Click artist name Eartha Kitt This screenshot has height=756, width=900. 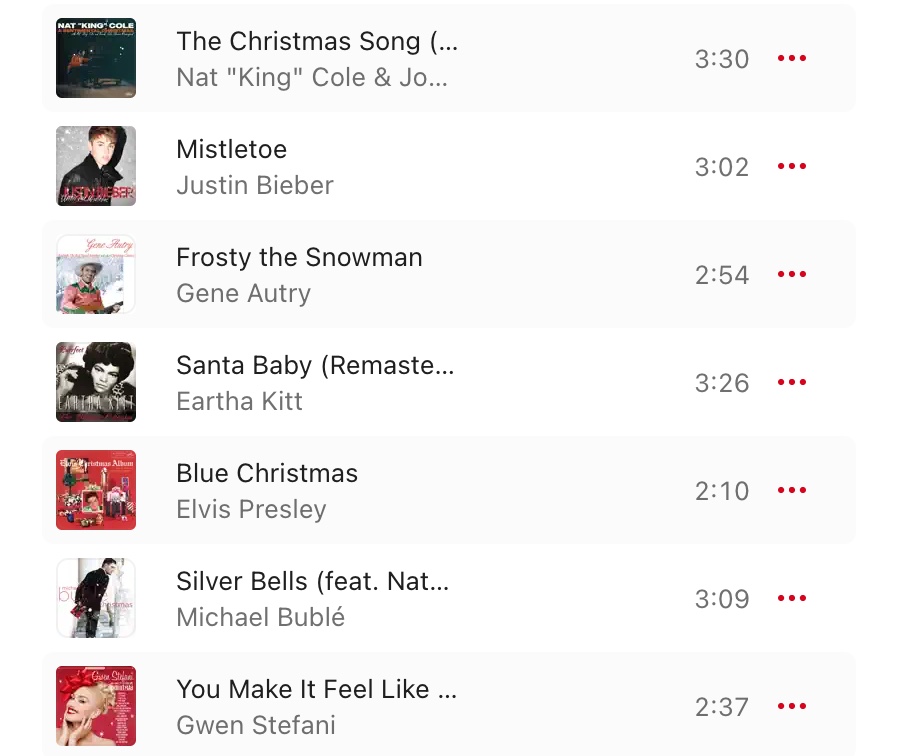pos(239,401)
